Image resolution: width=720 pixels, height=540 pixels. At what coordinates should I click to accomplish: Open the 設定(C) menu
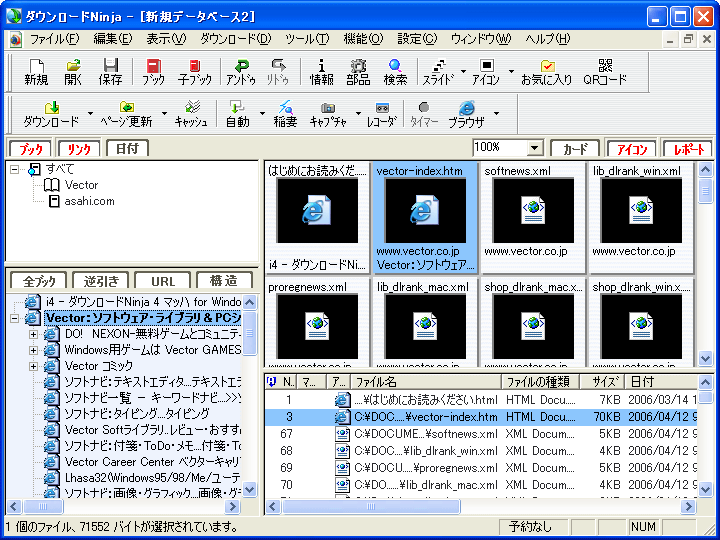click(x=417, y=39)
